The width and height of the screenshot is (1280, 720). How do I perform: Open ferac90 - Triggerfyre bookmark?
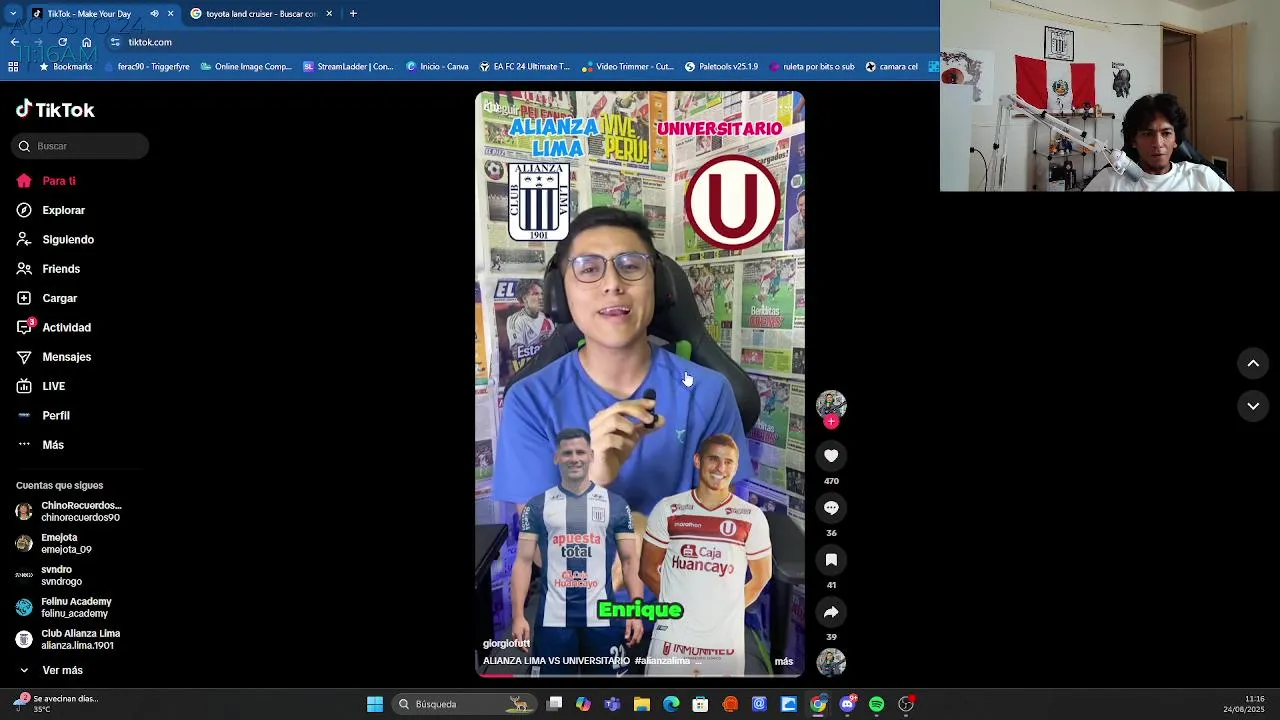(146, 67)
